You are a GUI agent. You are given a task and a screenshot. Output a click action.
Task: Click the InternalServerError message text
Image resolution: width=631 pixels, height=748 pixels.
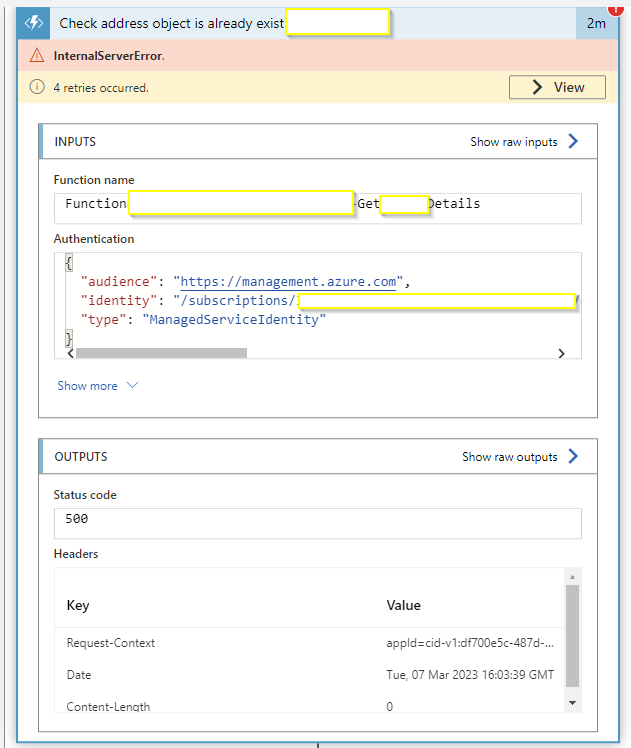(109, 56)
